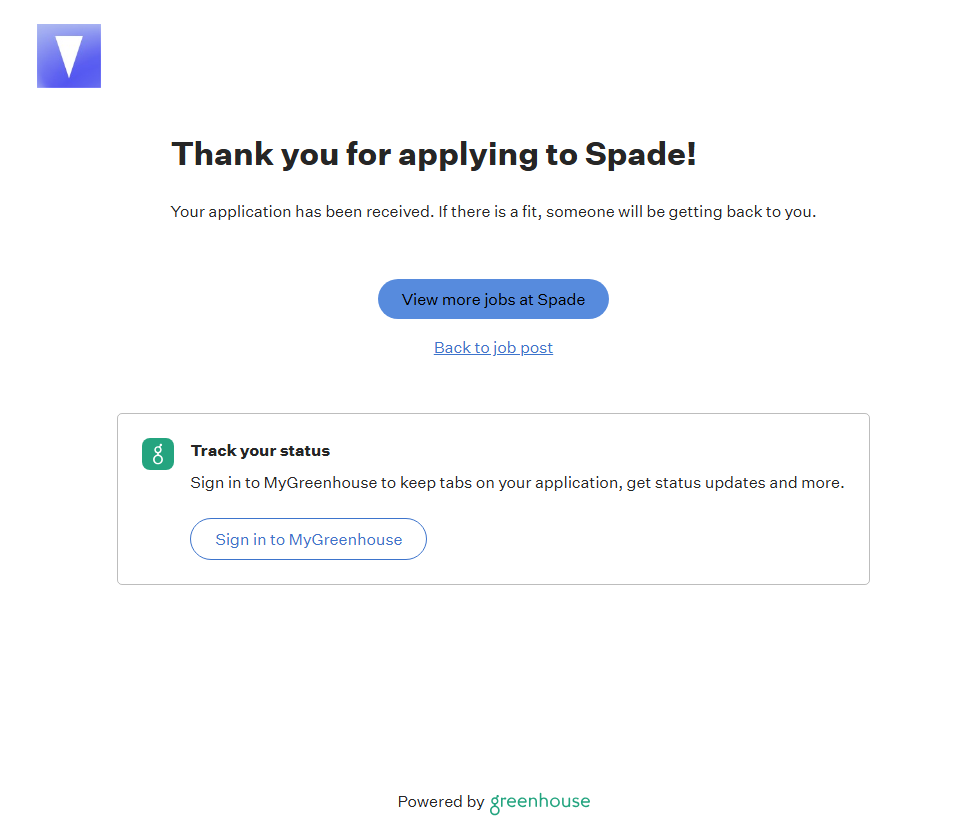The width and height of the screenshot is (972, 837).
Task: Select the Track your status title
Action: pyautogui.click(x=260, y=451)
